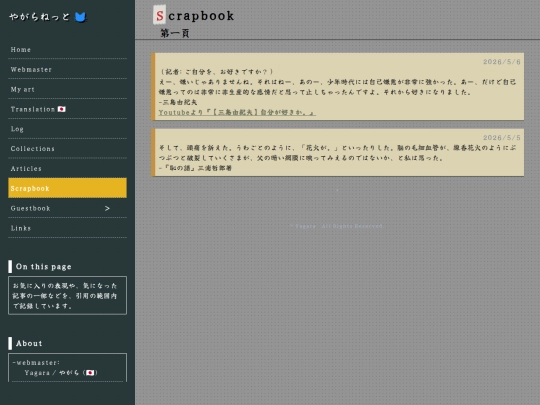Screen dimensions: 540x405
Task: Open the YouTube 三島由紀夫 quote link
Action: 237,112
